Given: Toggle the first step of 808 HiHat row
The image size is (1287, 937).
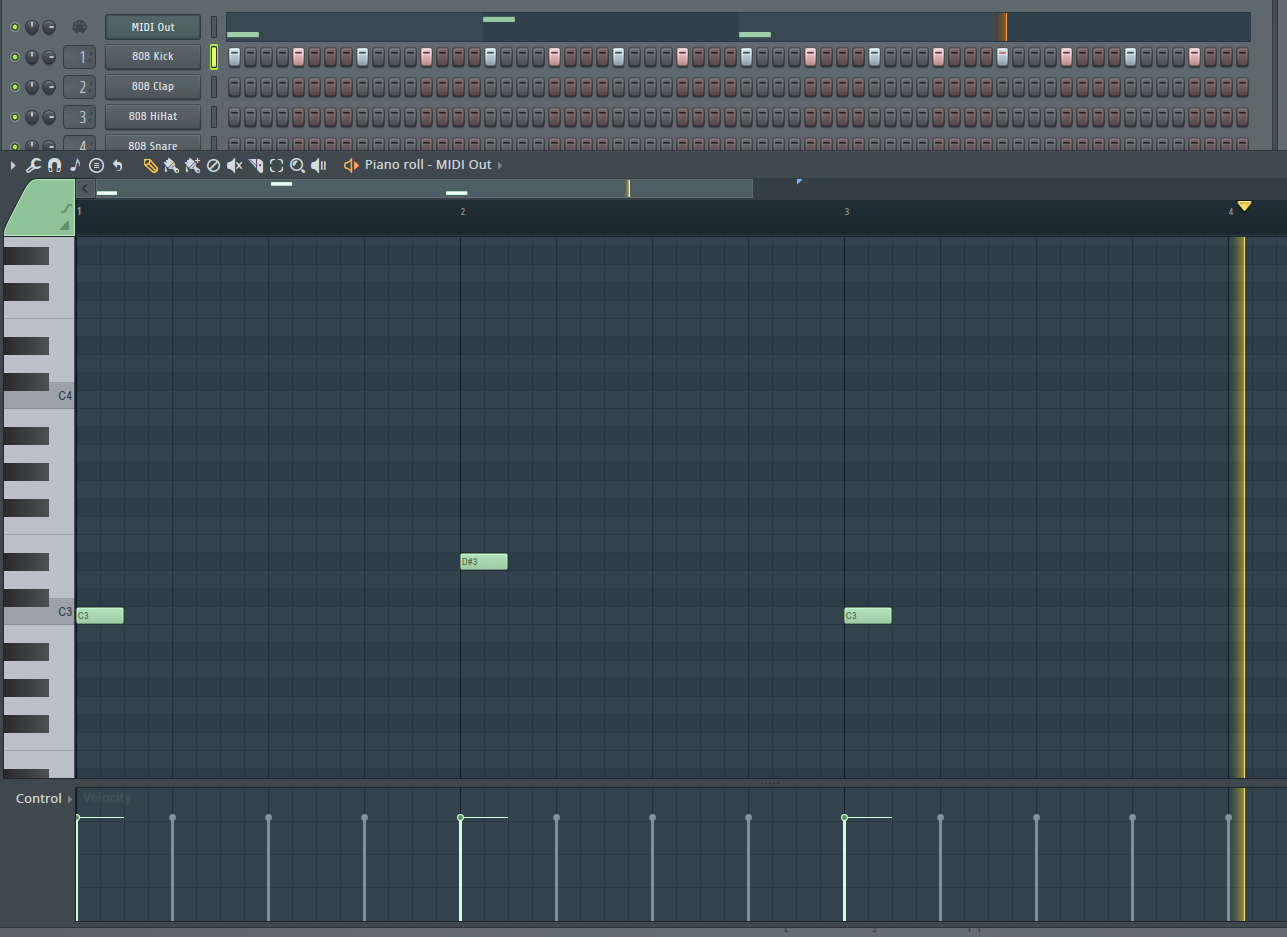Looking at the screenshot, I should (x=235, y=117).
